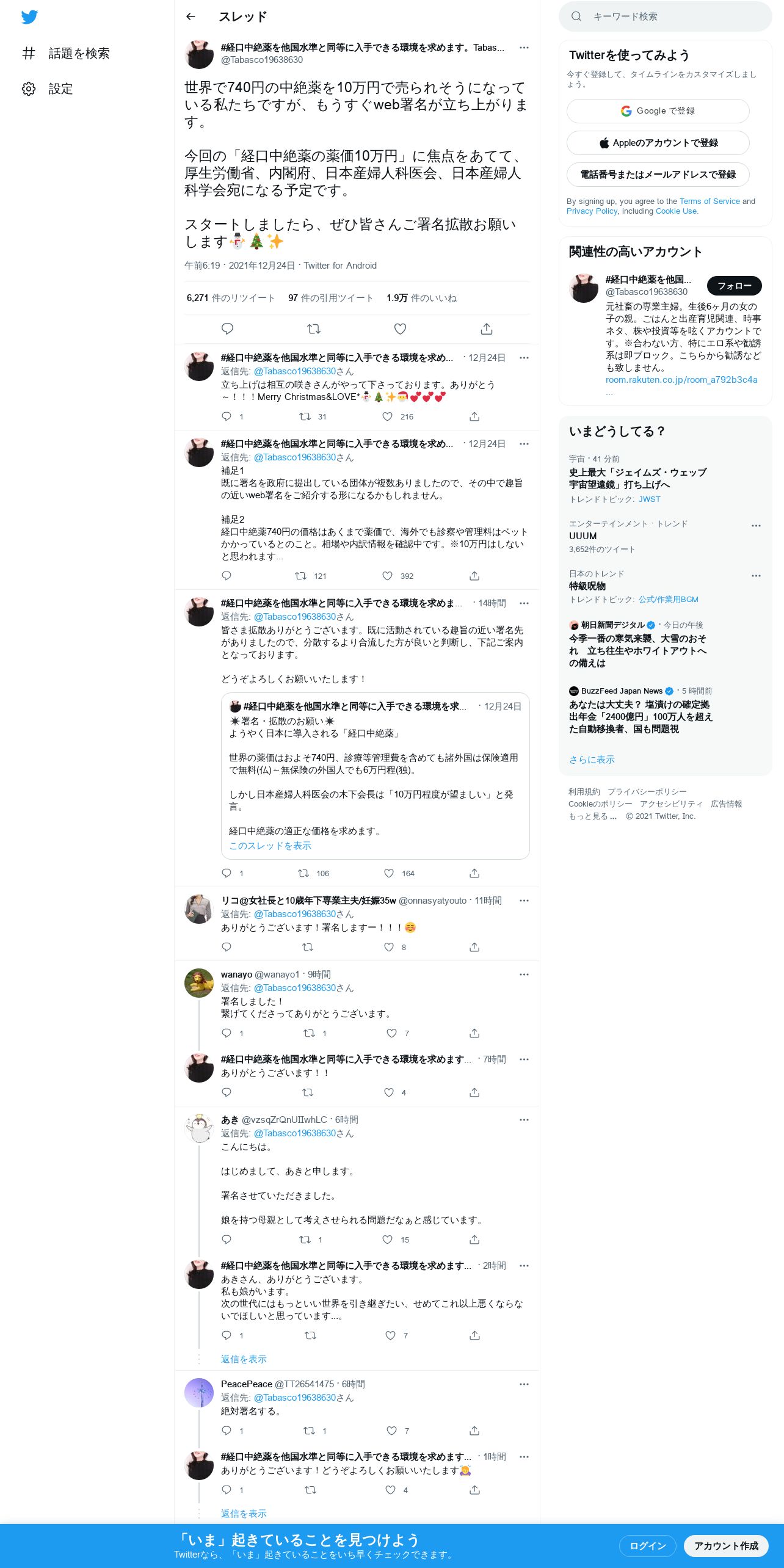Image resolution: width=784 pixels, height=1568 pixels.
Task: Follow the suggested account with フォロー
Action: coord(735,285)
